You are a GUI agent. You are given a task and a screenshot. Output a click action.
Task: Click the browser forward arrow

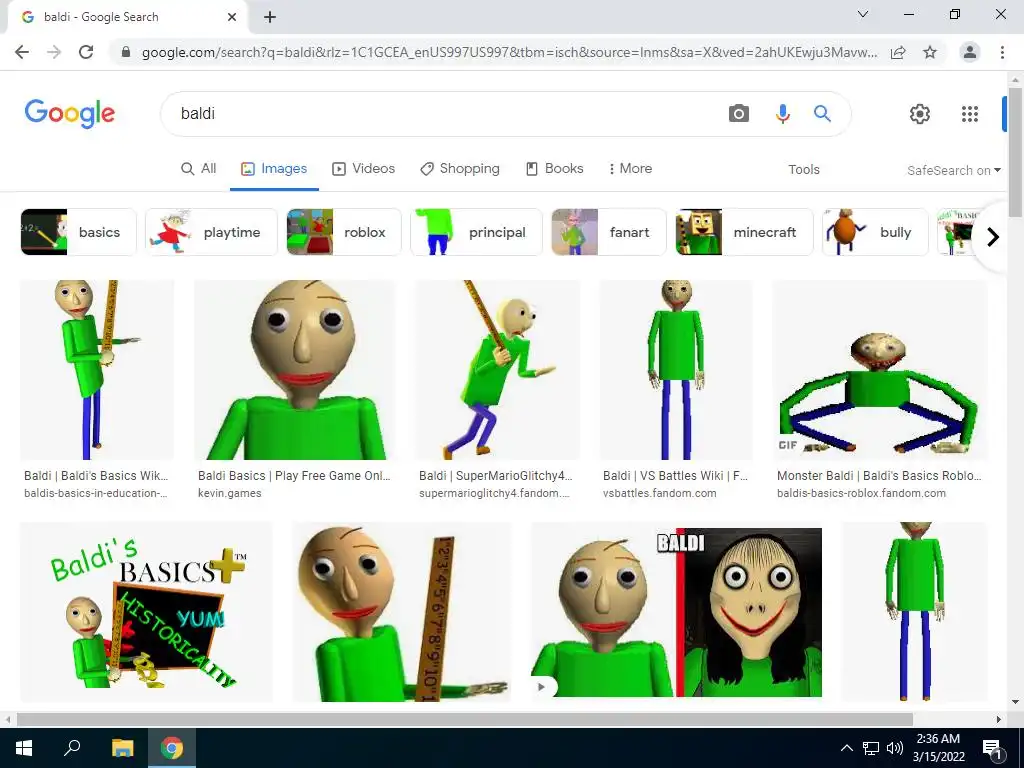point(54,52)
